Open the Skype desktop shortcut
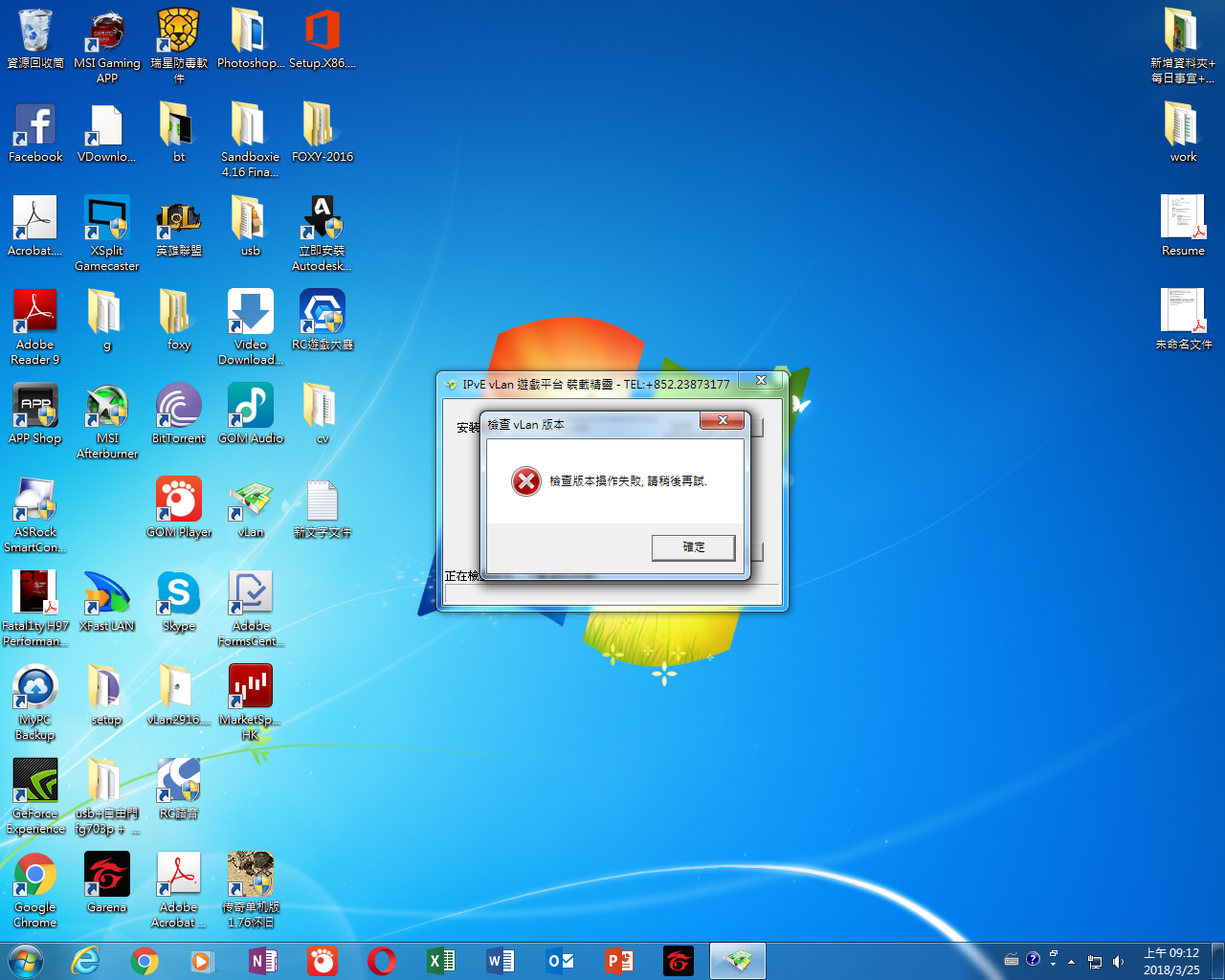This screenshot has width=1225, height=980. 179,596
